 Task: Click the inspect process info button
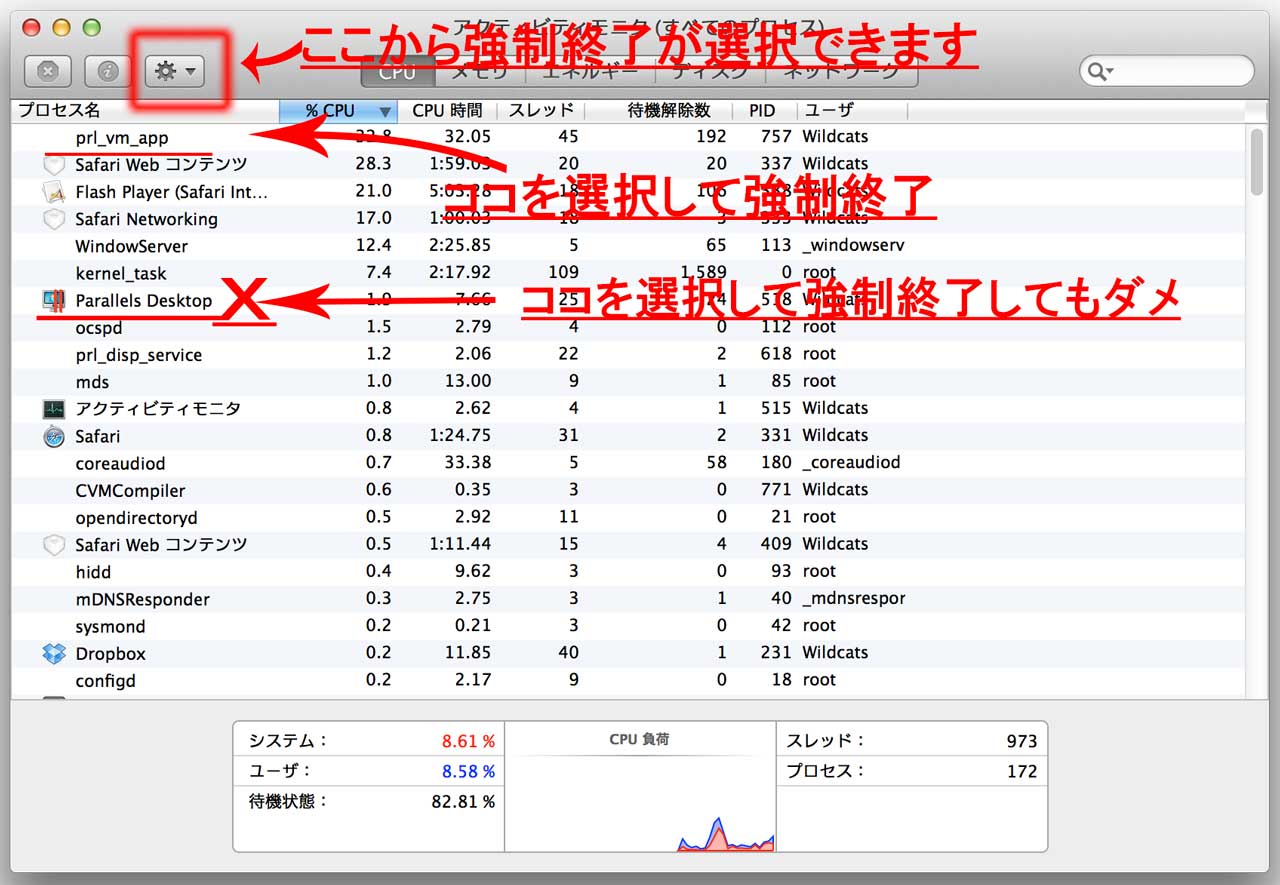109,71
